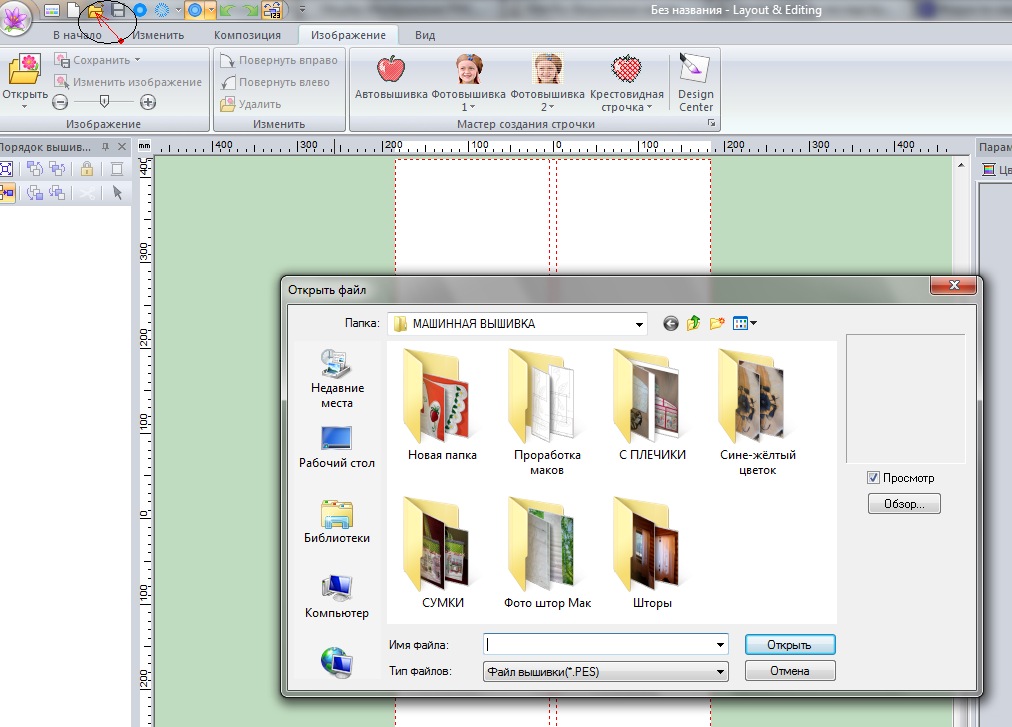
Task: Toggle the Просмотр preview checkbox
Action: tap(873, 478)
